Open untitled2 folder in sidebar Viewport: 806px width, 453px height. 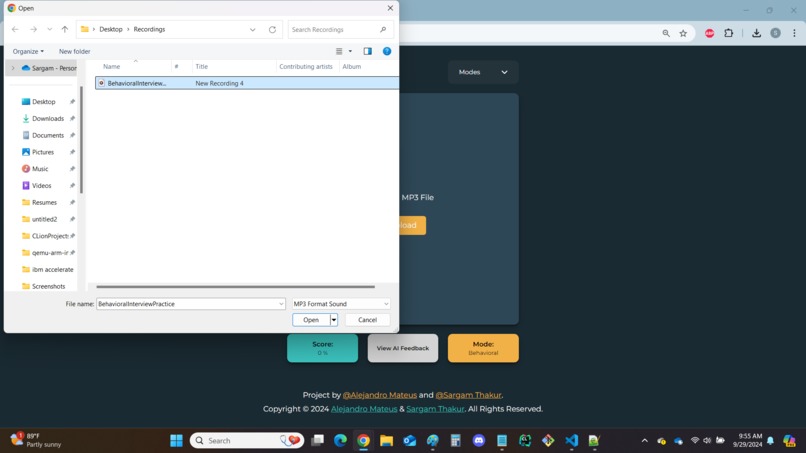pyautogui.click(x=44, y=219)
